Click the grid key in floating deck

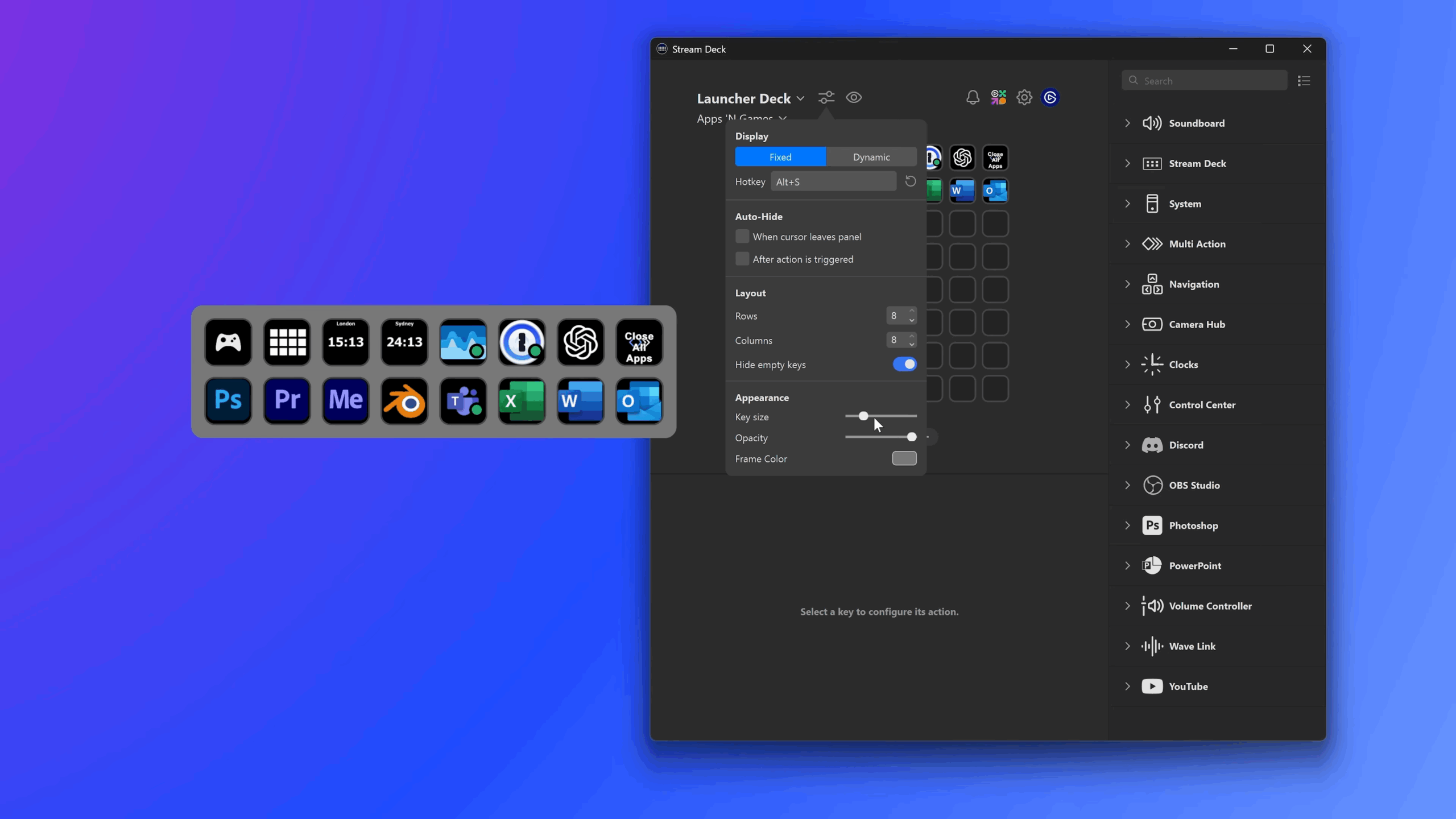coord(287,342)
